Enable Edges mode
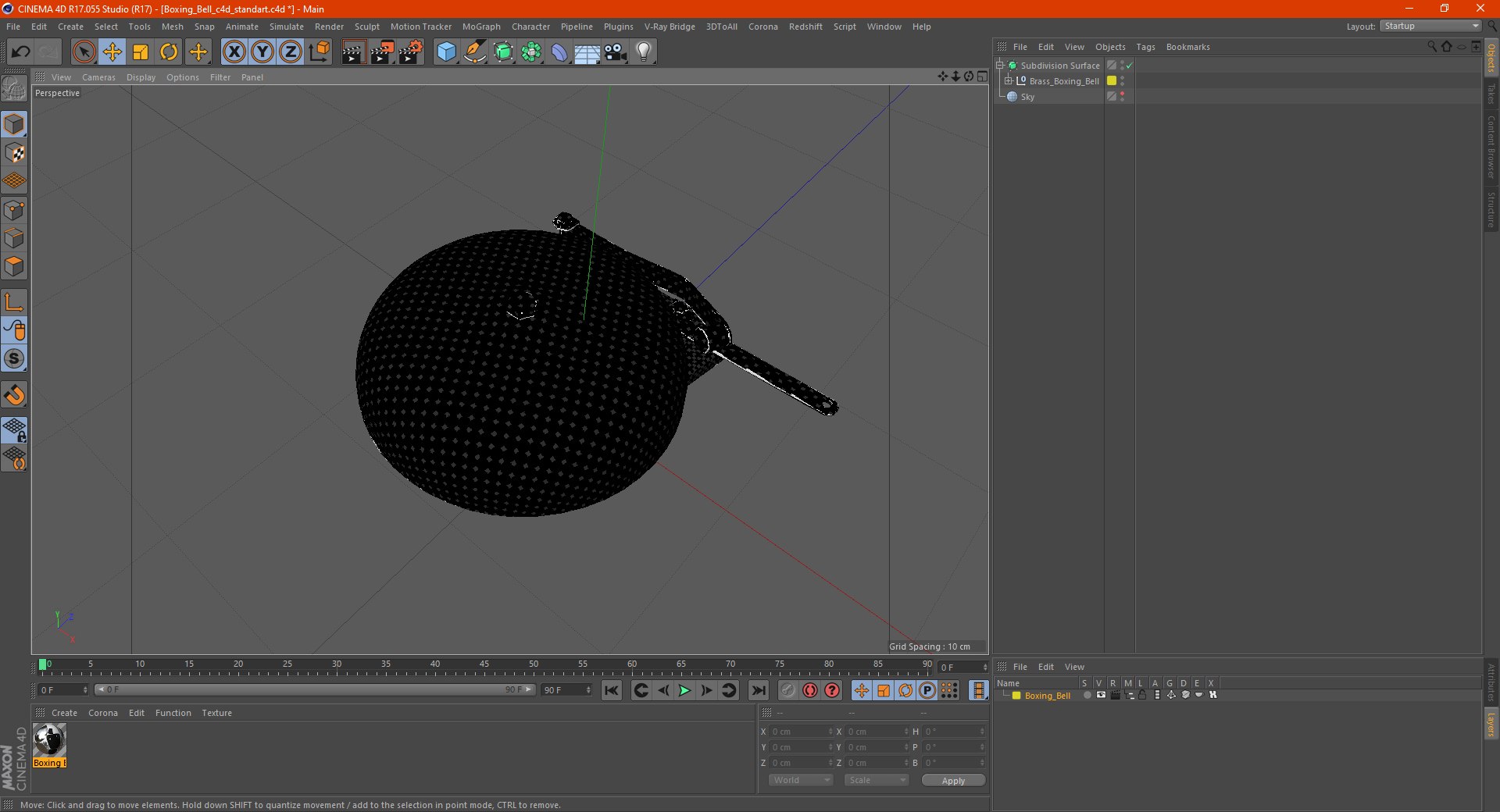1500x812 pixels. (x=14, y=238)
